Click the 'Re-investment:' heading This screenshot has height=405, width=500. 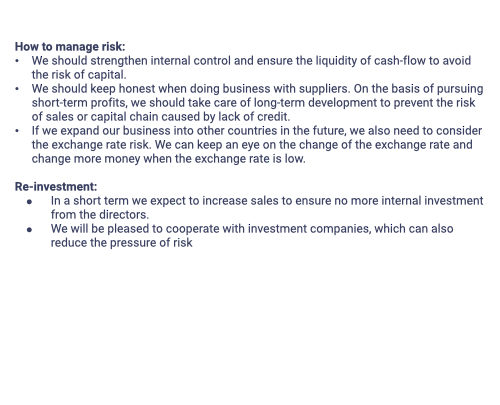pyautogui.click(x=56, y=187)
